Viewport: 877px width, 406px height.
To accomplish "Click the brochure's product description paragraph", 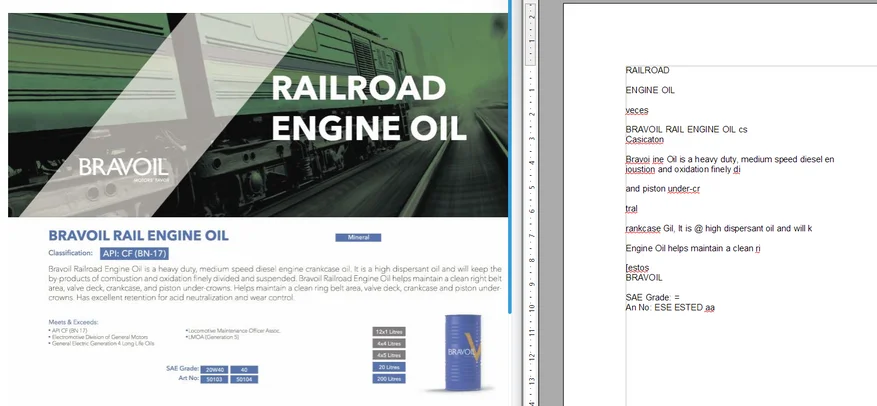I will (275, 284).
